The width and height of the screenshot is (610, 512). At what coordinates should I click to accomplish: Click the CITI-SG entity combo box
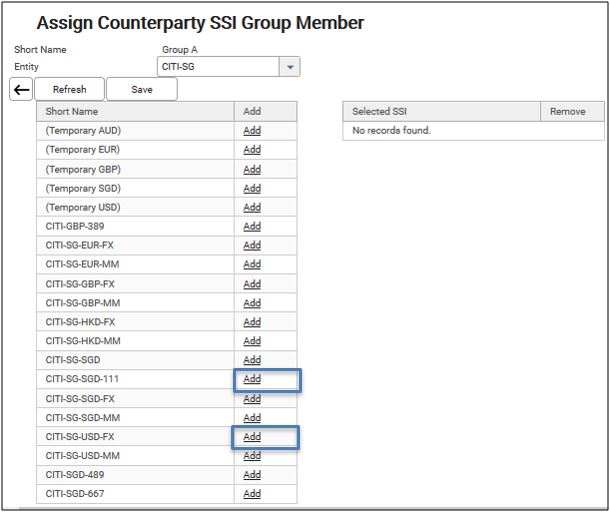coord(217,67)
